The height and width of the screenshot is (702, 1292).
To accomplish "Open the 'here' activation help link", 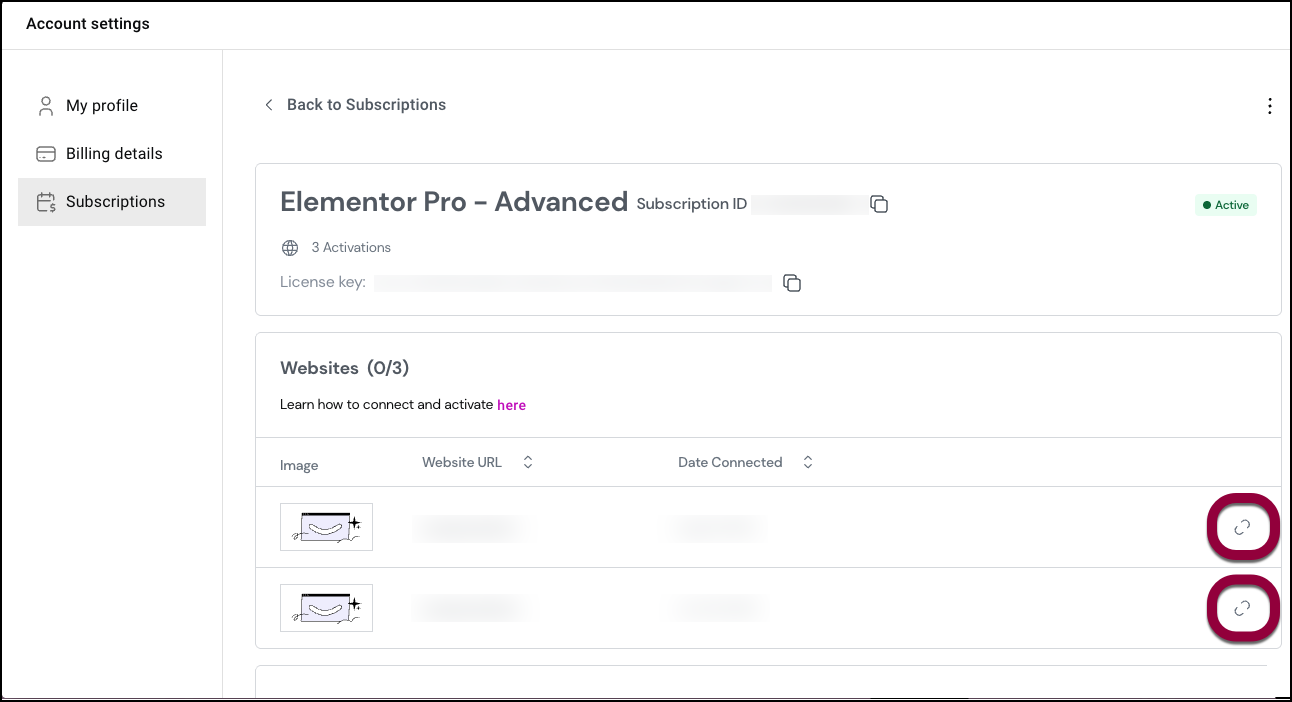I will [511, 405].
